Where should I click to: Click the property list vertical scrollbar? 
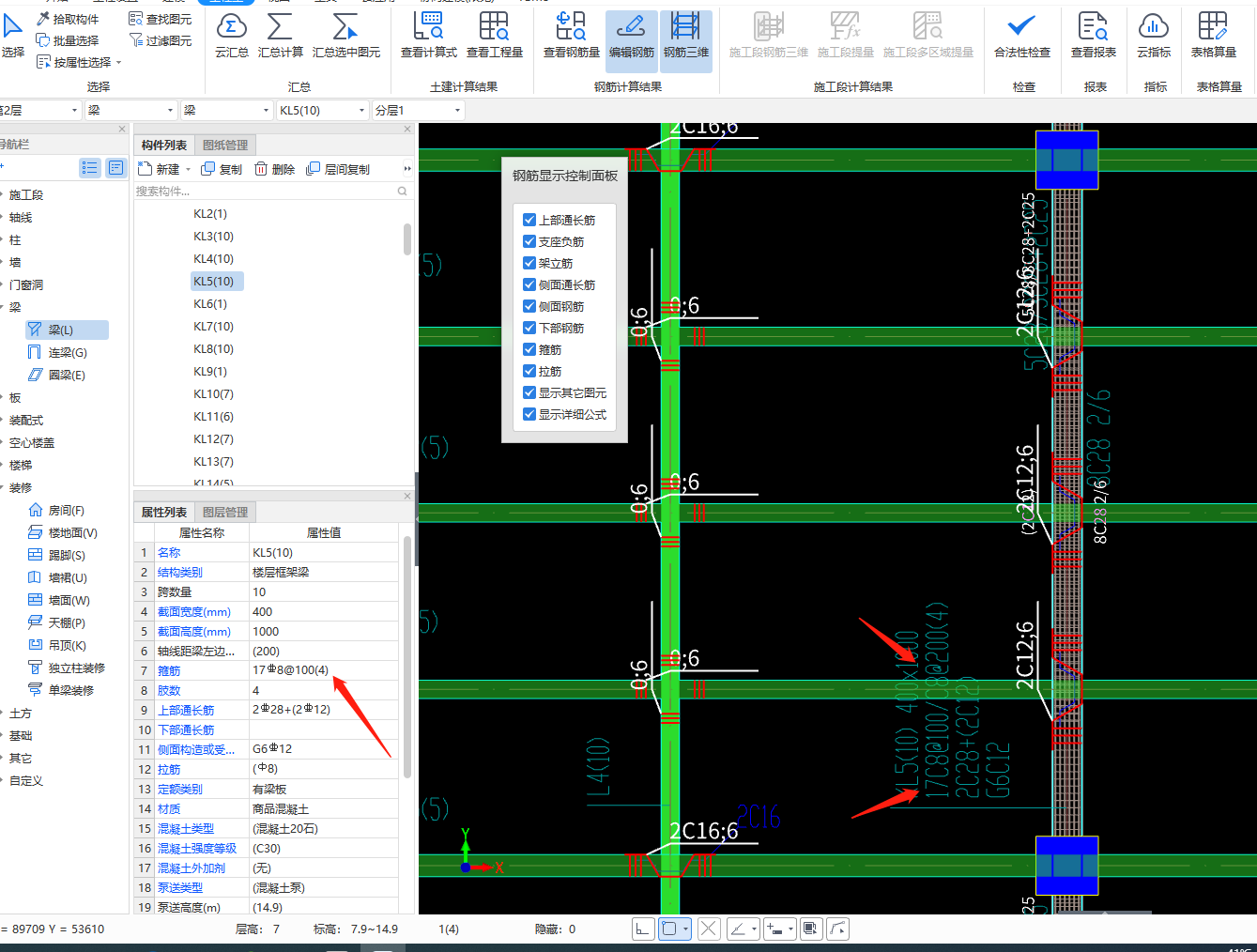[407, 657]
